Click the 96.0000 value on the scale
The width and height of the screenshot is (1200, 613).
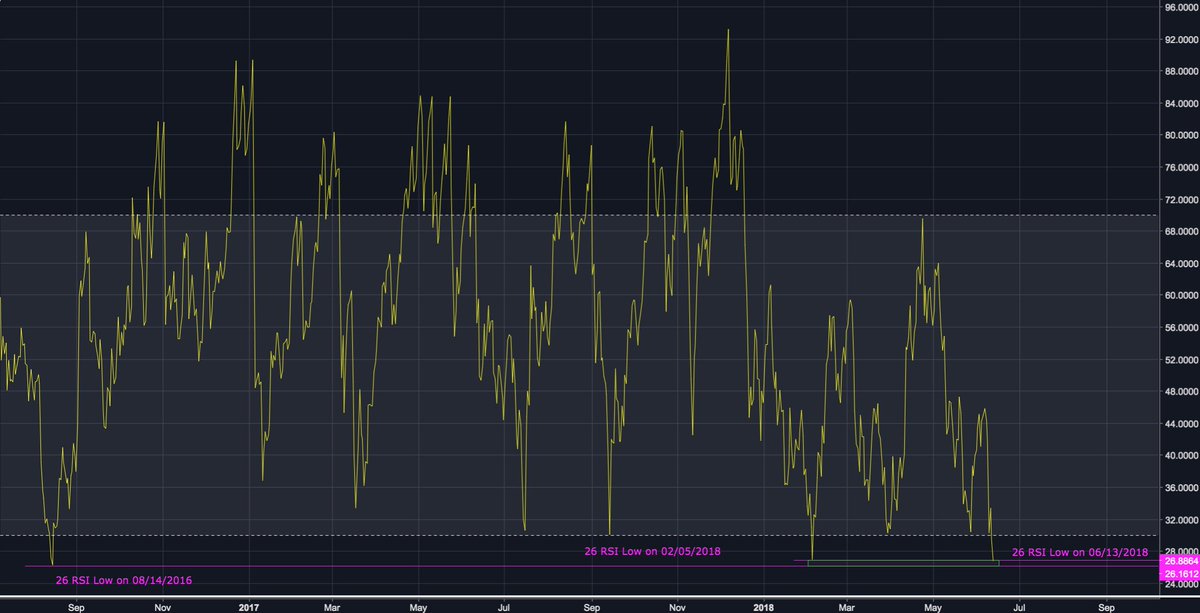[1182, 8]
